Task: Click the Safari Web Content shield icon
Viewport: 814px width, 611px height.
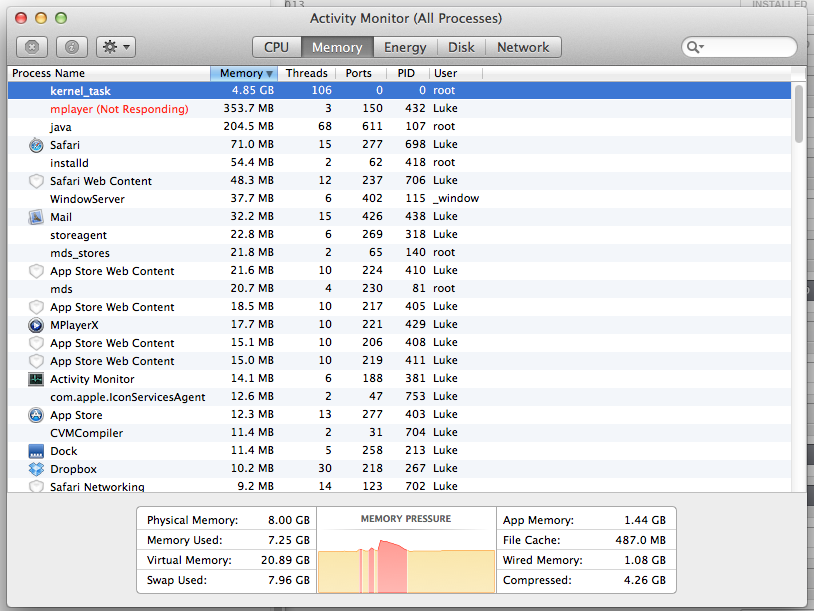Action: pyautogui.click(x=36, y=181)
